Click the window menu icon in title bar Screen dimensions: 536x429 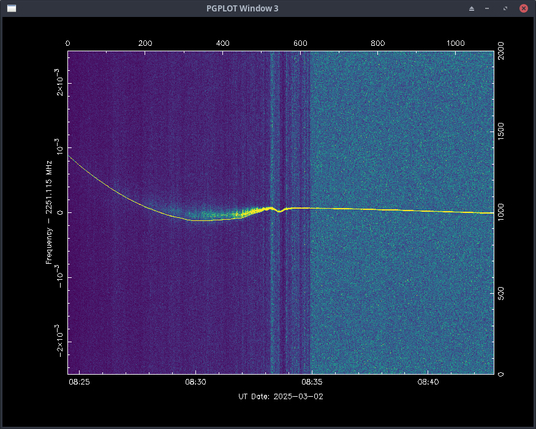tap(11, 9)
